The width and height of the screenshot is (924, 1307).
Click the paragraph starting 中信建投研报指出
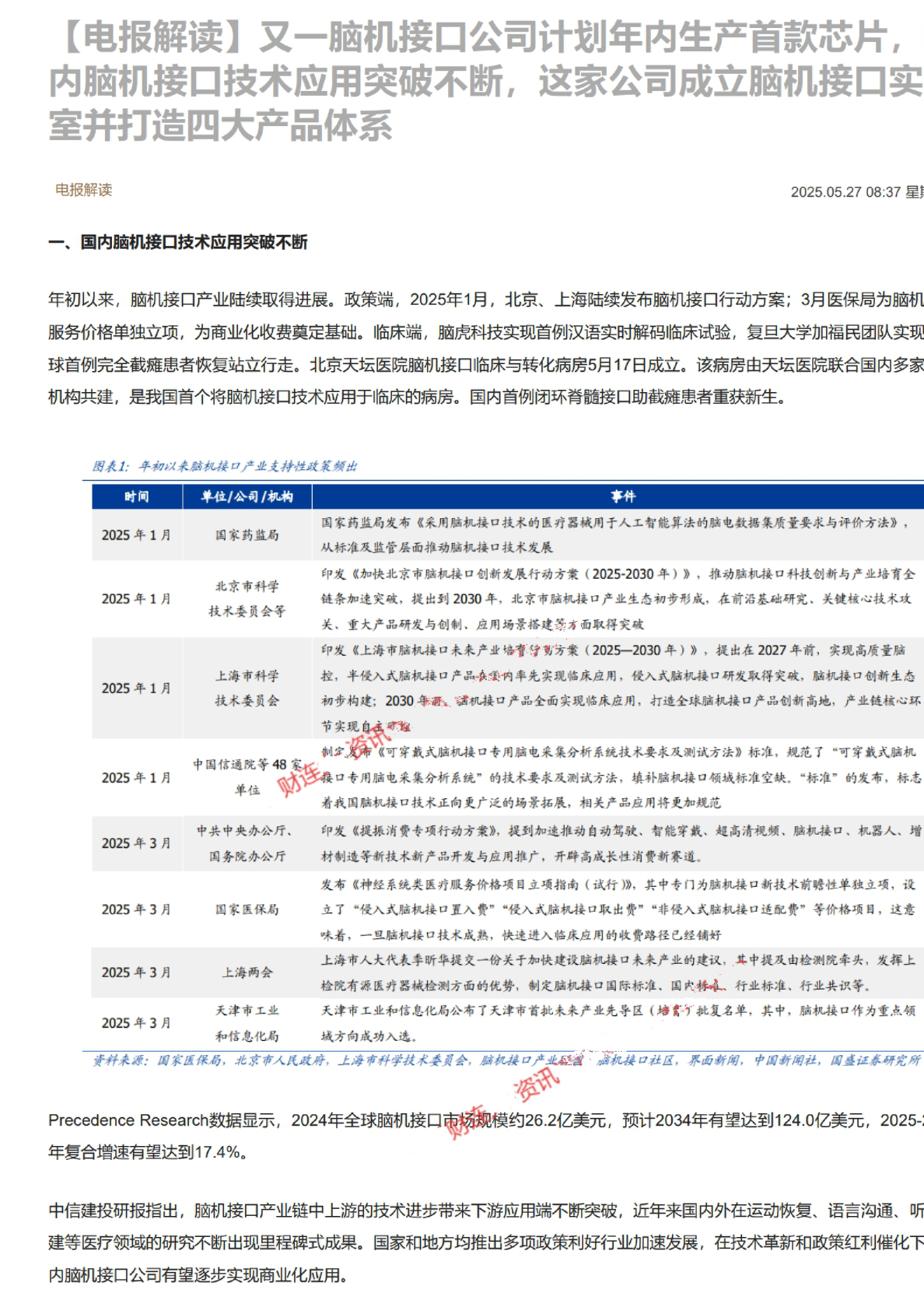pyautogui.click(x=482, y=1242)
